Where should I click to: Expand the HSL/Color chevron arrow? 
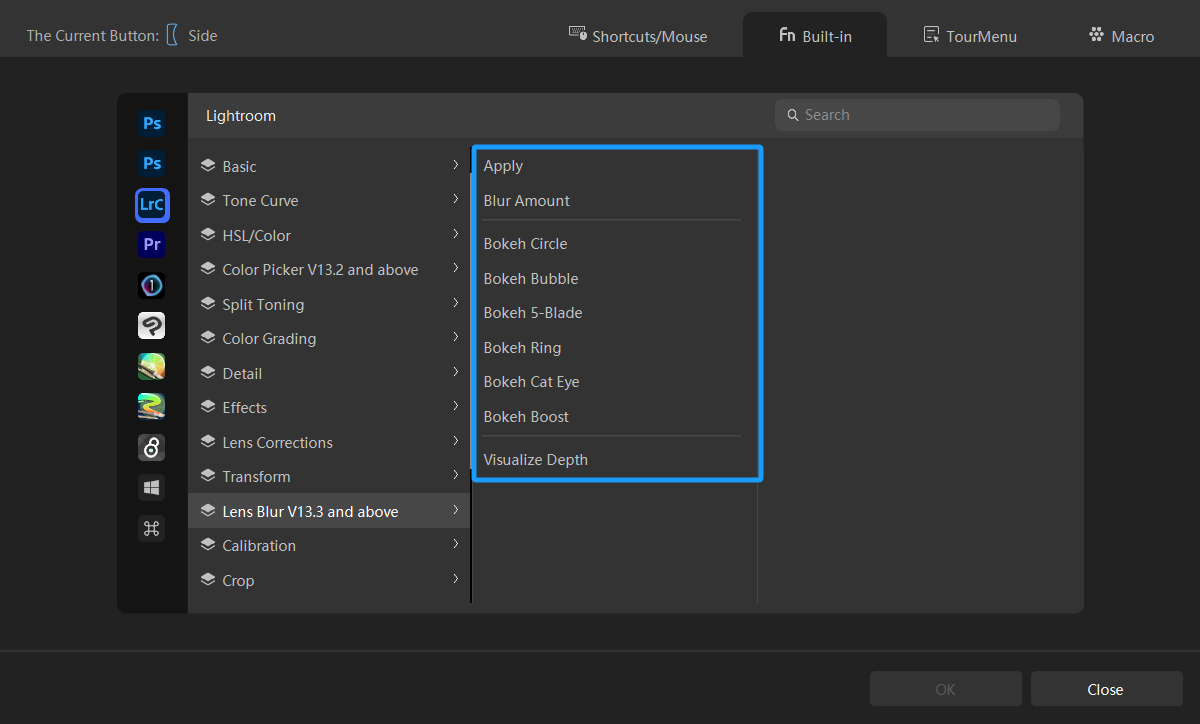point(455,234)
